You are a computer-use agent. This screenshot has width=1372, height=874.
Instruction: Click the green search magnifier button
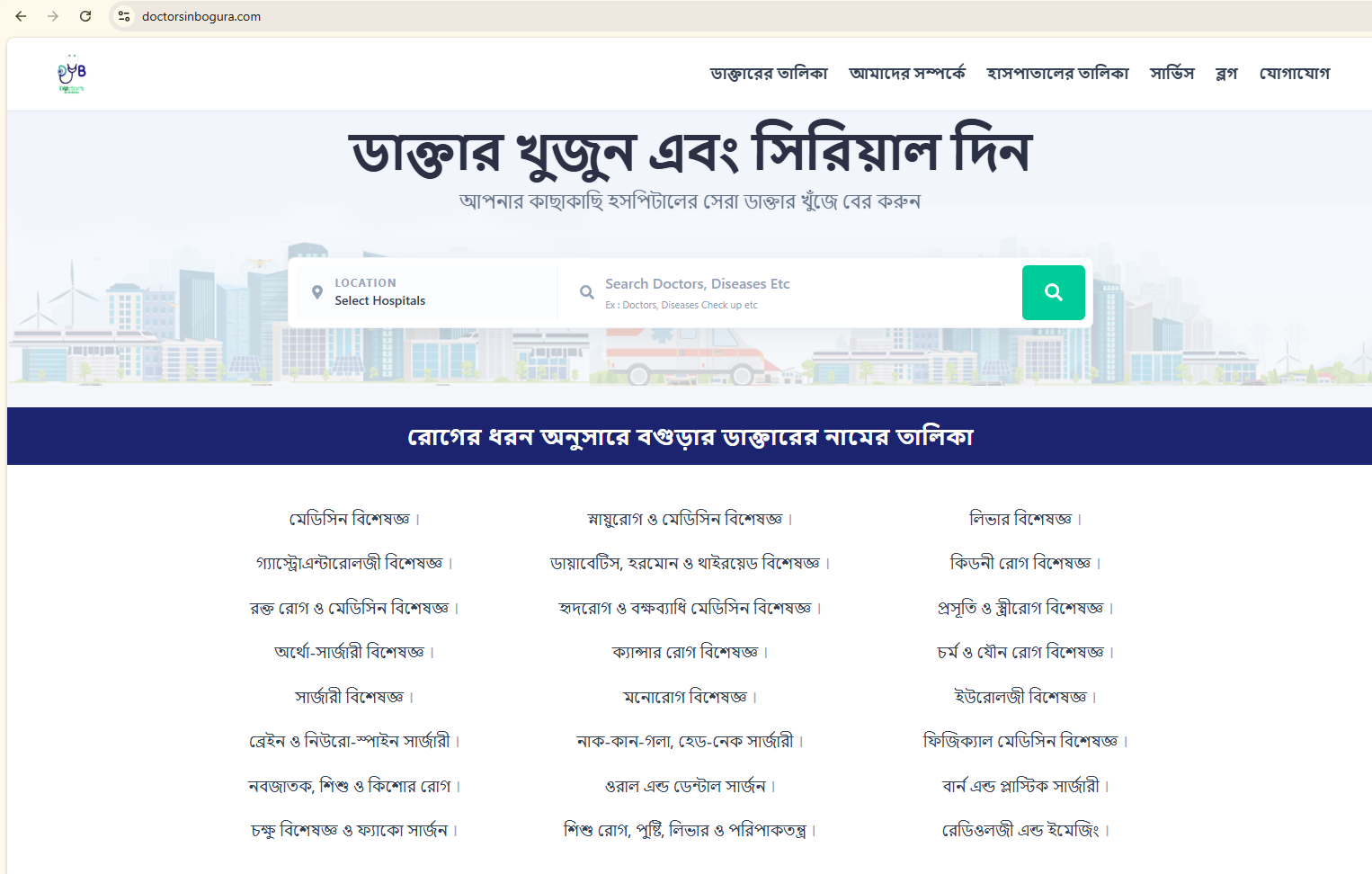tap(1053, 292)
